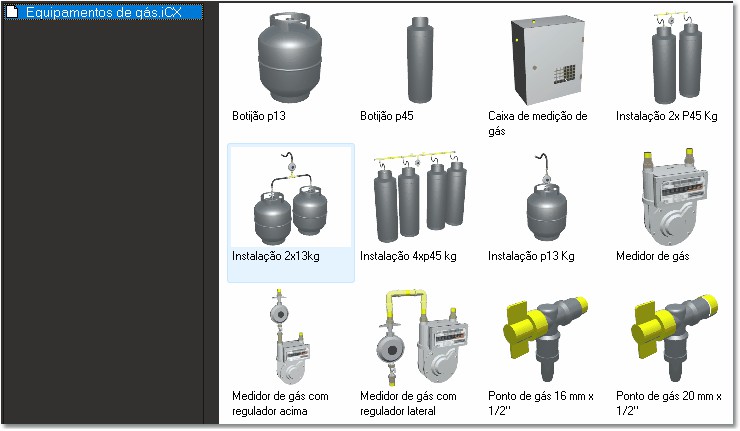Click the document icon beside Equipamentos de gás.iCX
Screen dimensions: 740x431
12,12
